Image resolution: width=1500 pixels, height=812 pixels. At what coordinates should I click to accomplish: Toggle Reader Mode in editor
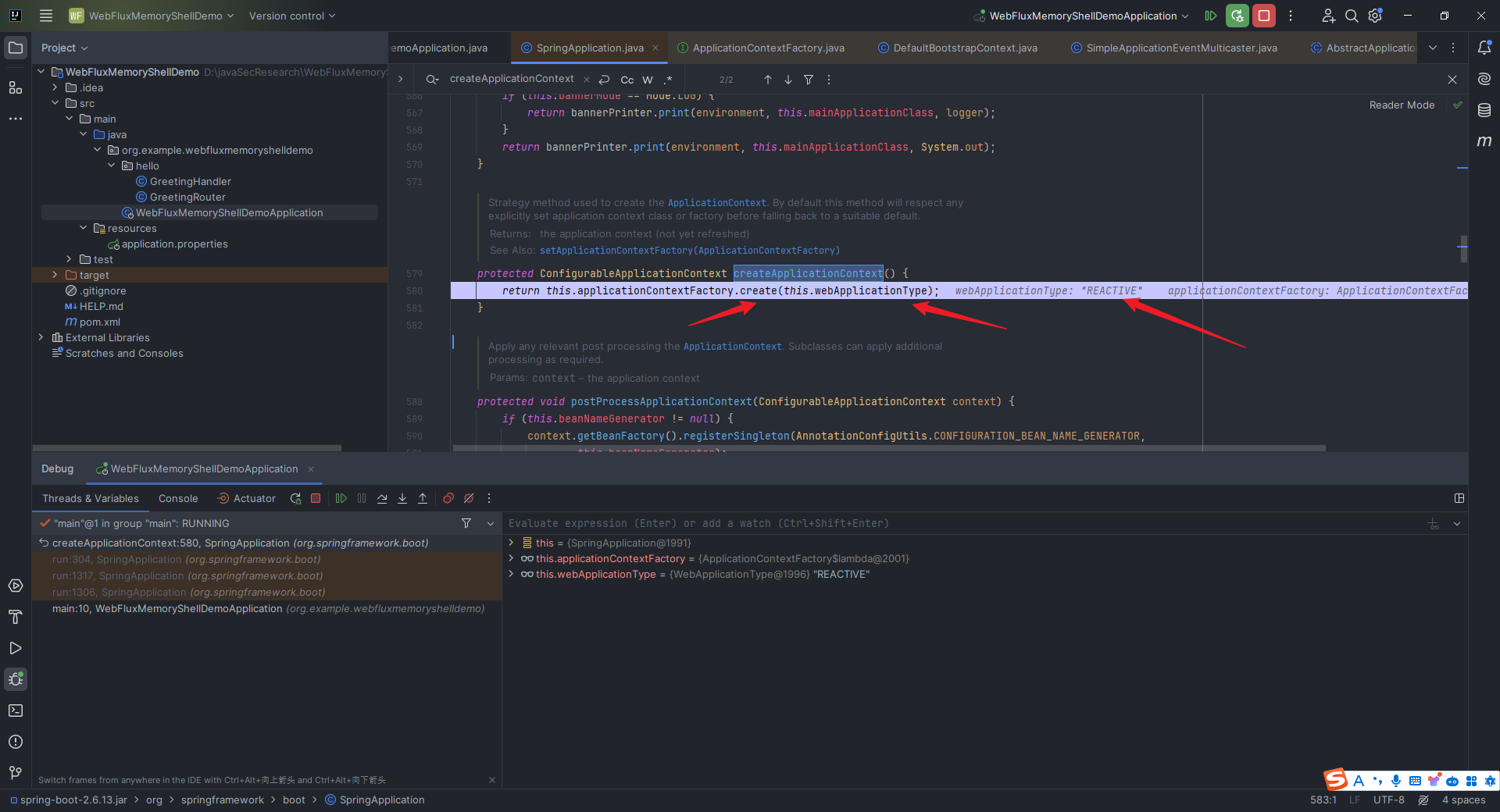pyautogui.click(x=1402, y=105)
